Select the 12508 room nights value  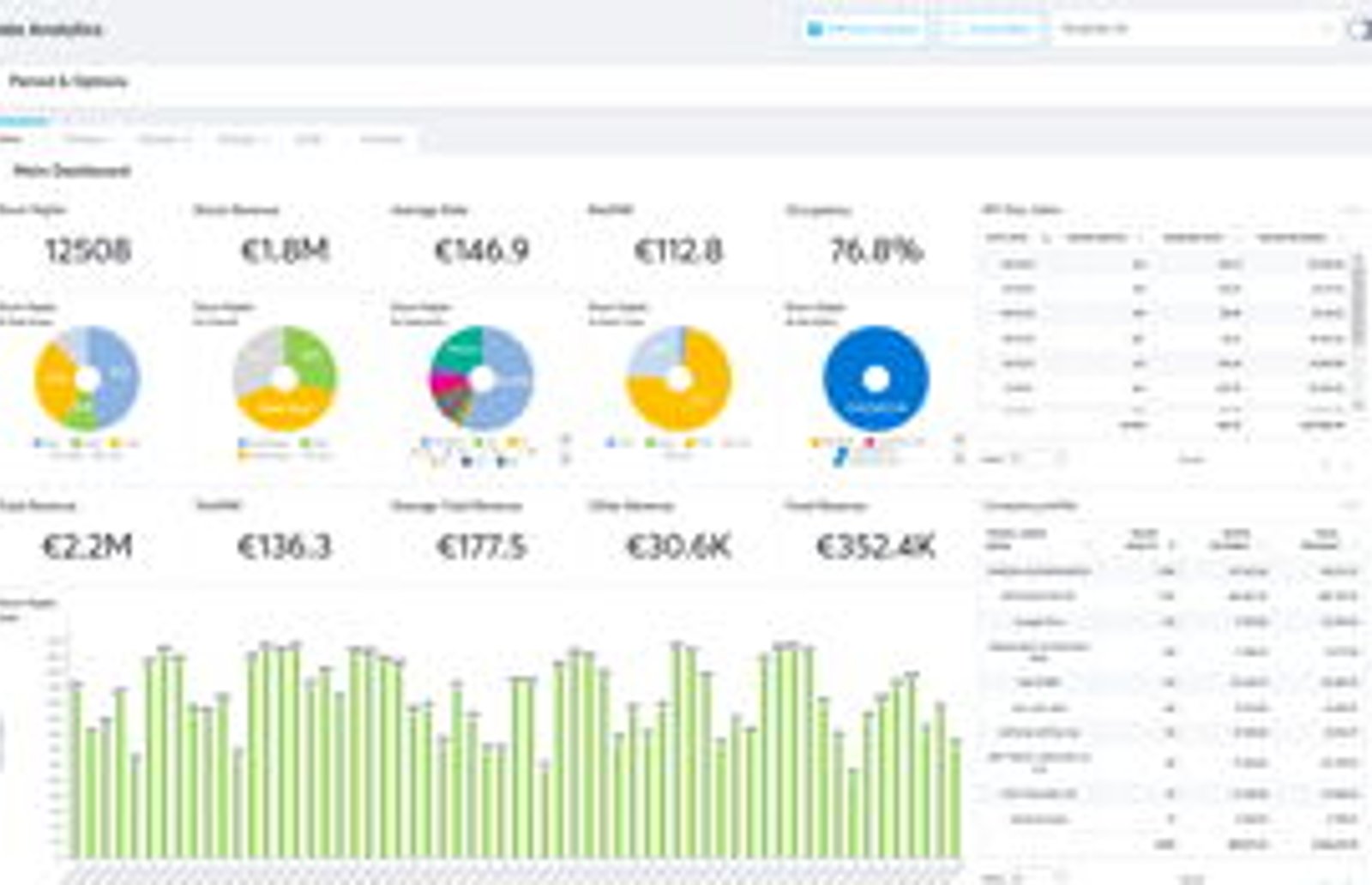click(x=87, y=250)
